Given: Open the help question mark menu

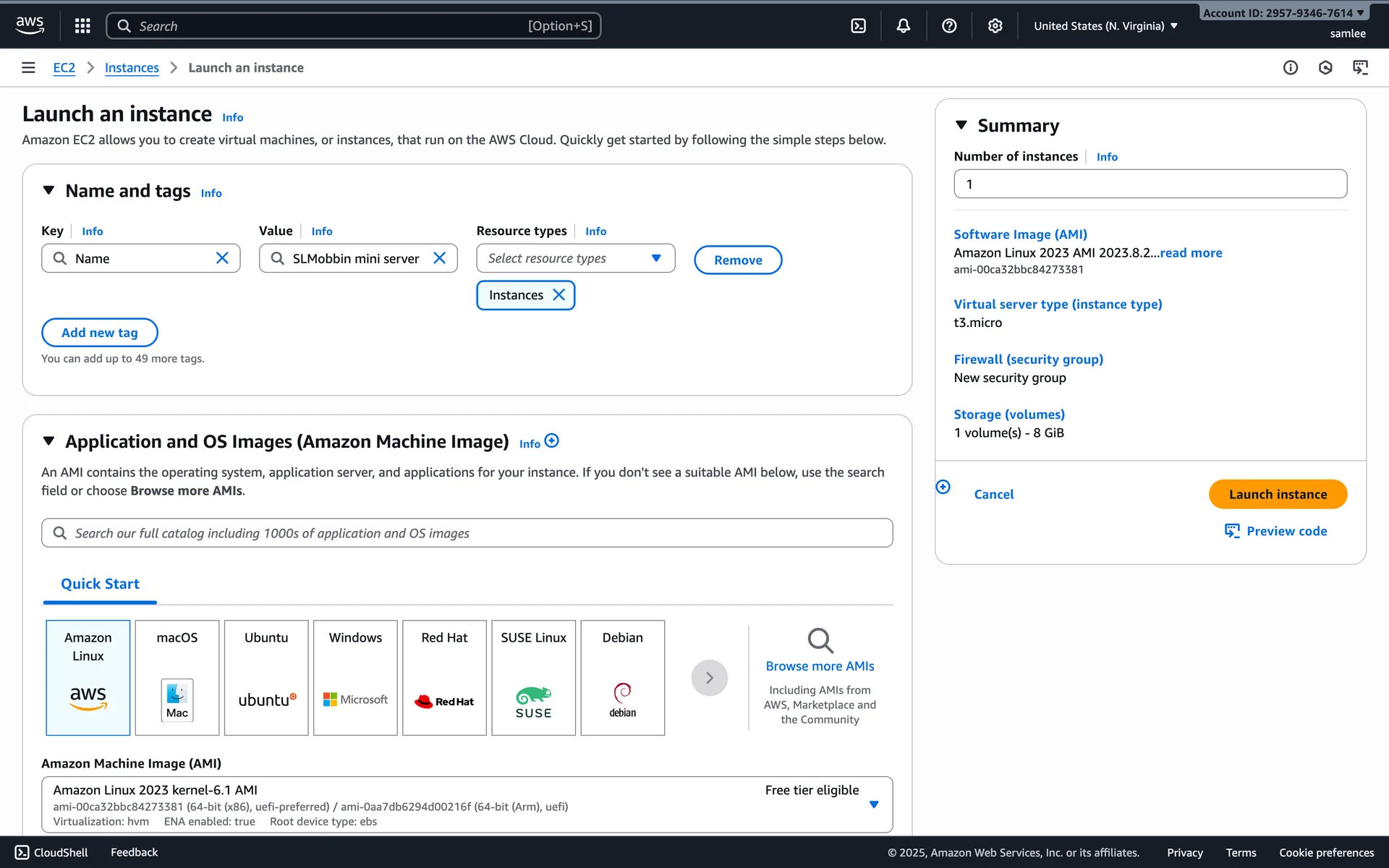Looking at the screenshot, I should [x=949, y=26].
